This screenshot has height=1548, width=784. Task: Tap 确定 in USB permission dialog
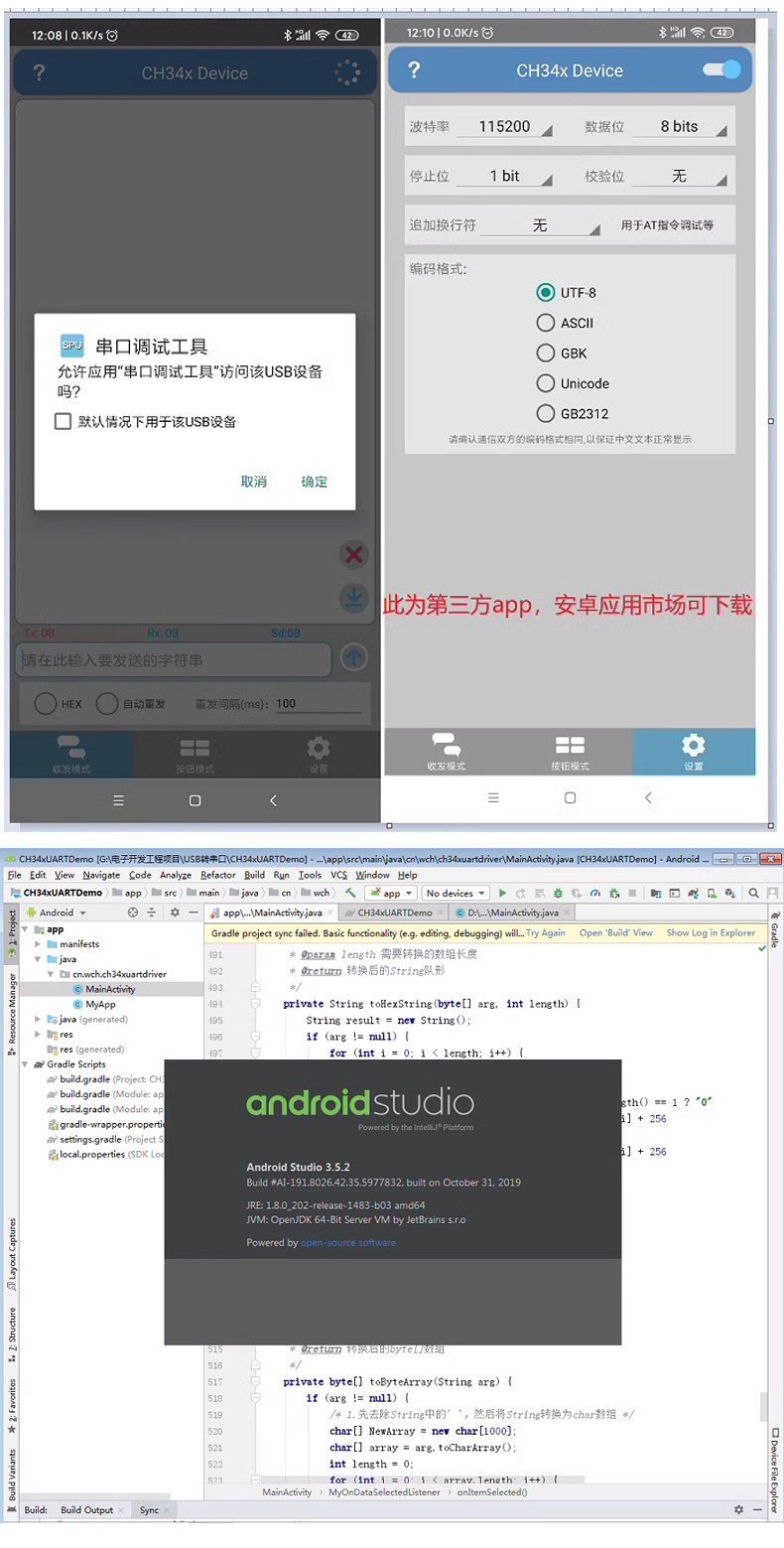[x=315, y=482]
